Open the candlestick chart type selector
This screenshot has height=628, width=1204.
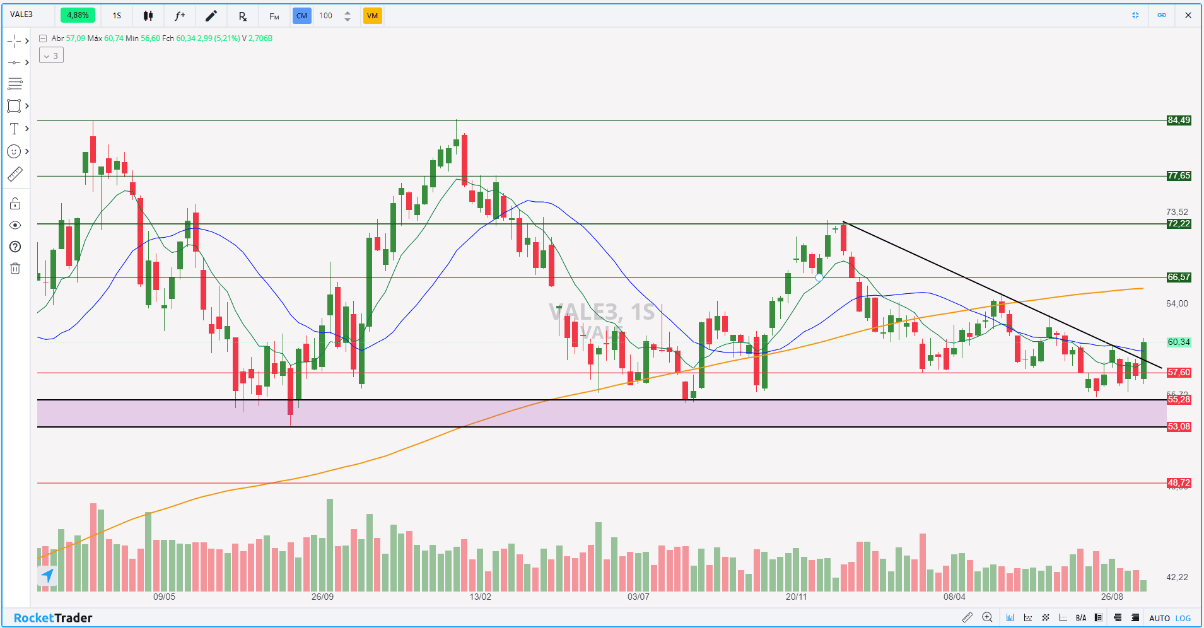(149, 16)
